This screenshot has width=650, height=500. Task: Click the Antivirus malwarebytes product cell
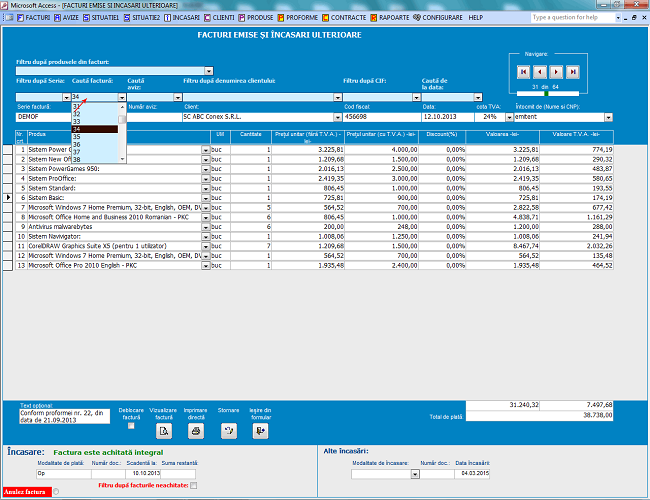point(114,227)
